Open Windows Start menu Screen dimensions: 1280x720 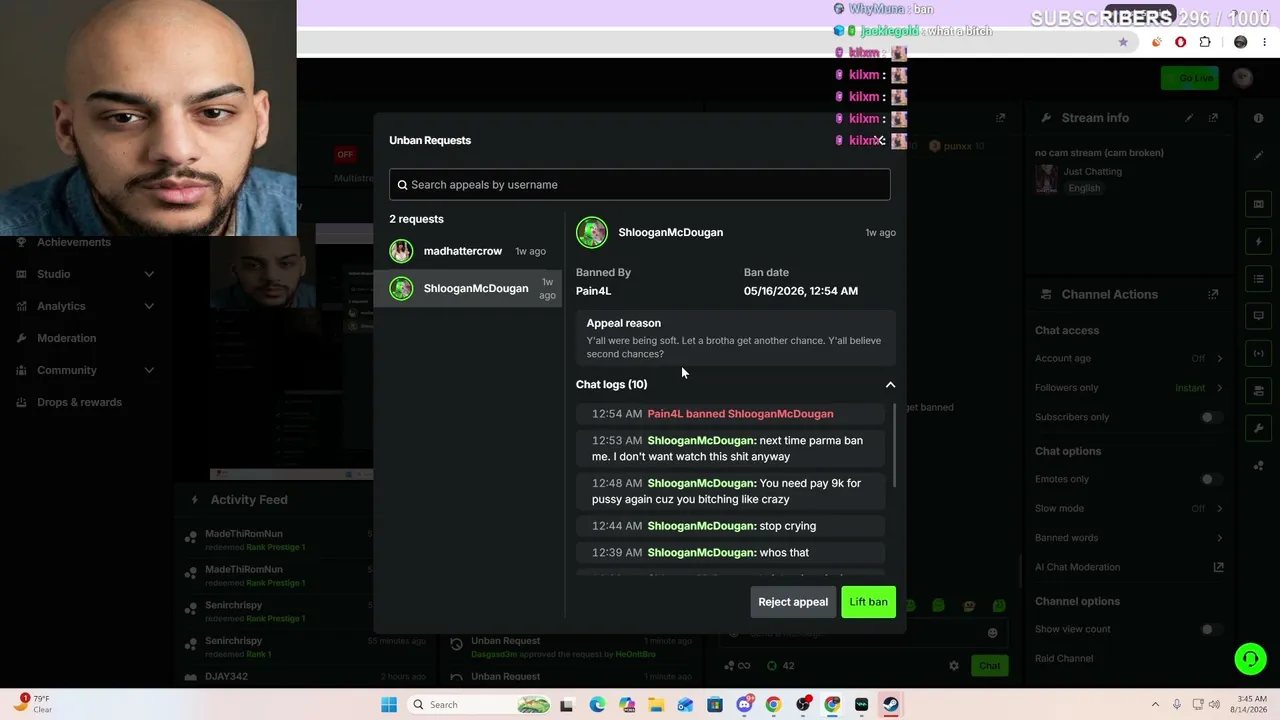tap(389, 705)
